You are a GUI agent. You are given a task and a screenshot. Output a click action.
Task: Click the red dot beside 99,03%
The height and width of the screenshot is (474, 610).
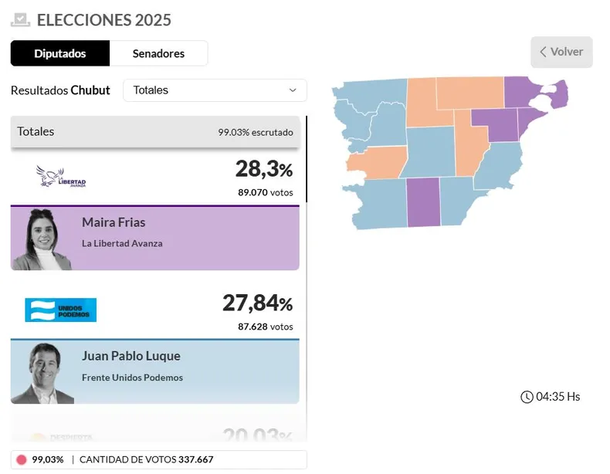(x=21, y=459)
